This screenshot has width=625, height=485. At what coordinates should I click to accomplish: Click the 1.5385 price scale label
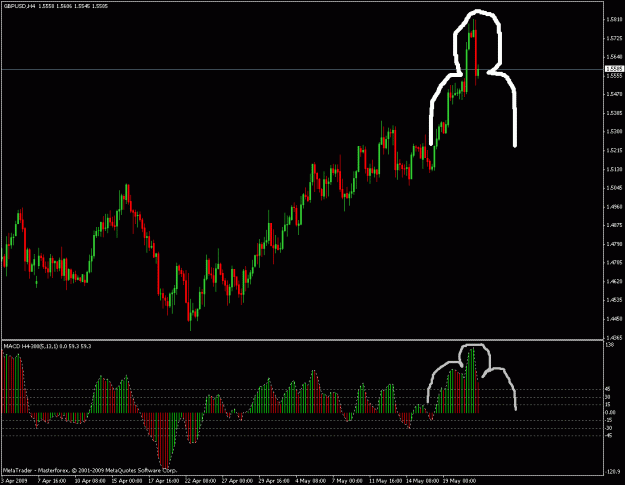click(614, 113)
